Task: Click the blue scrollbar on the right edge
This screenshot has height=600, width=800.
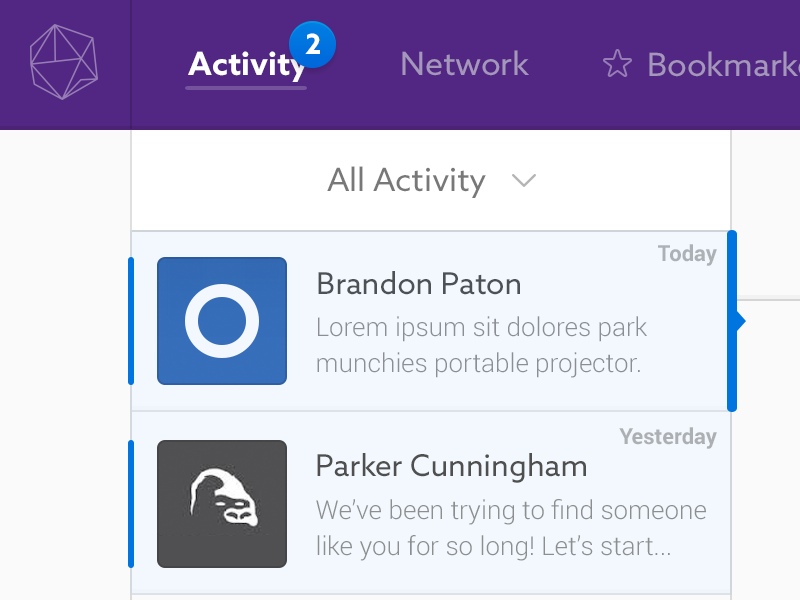Action: coord(732,321)
